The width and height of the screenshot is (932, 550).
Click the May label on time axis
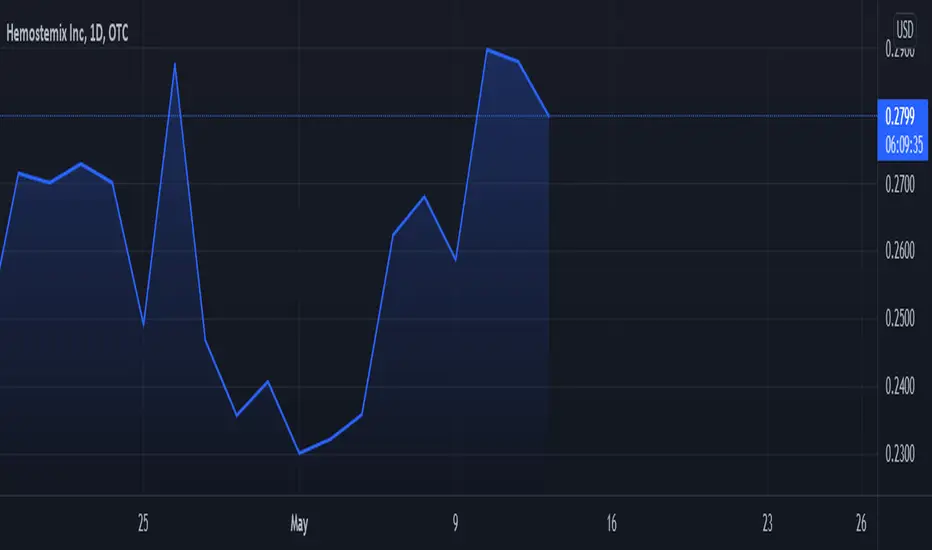tap(299, 524)
